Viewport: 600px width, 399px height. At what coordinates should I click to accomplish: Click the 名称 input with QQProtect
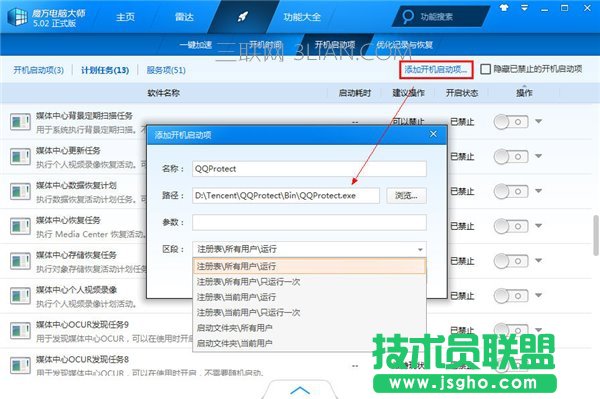pos(309,169)
